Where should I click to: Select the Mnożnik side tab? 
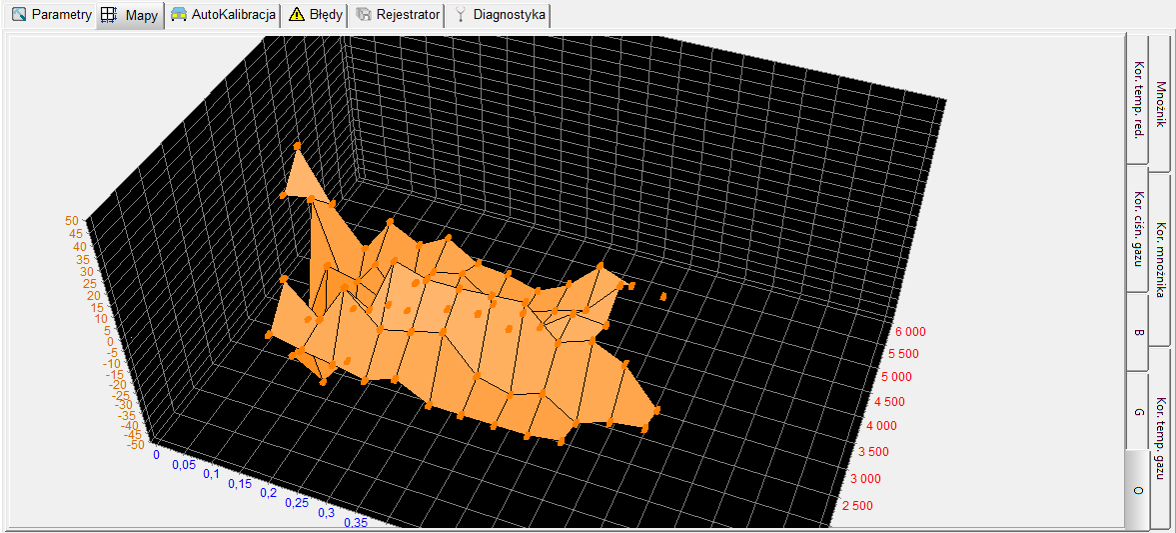click(x=1160, y=103)
